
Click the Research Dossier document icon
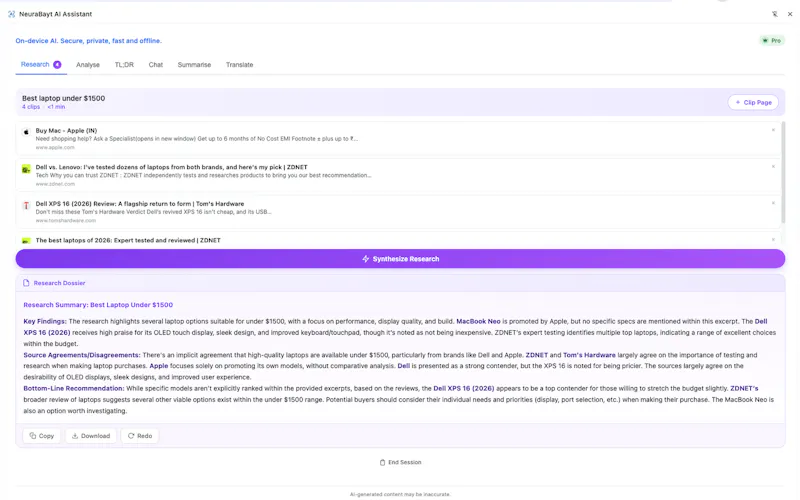point(26,283)
